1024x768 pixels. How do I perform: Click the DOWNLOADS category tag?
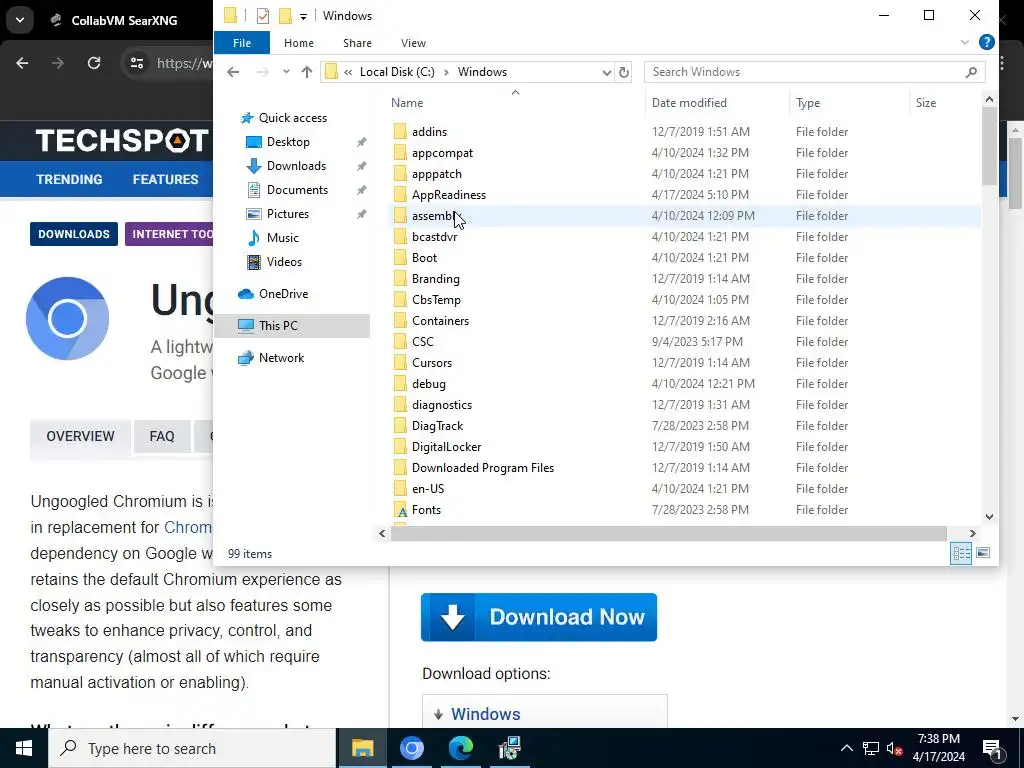point(74,234)
